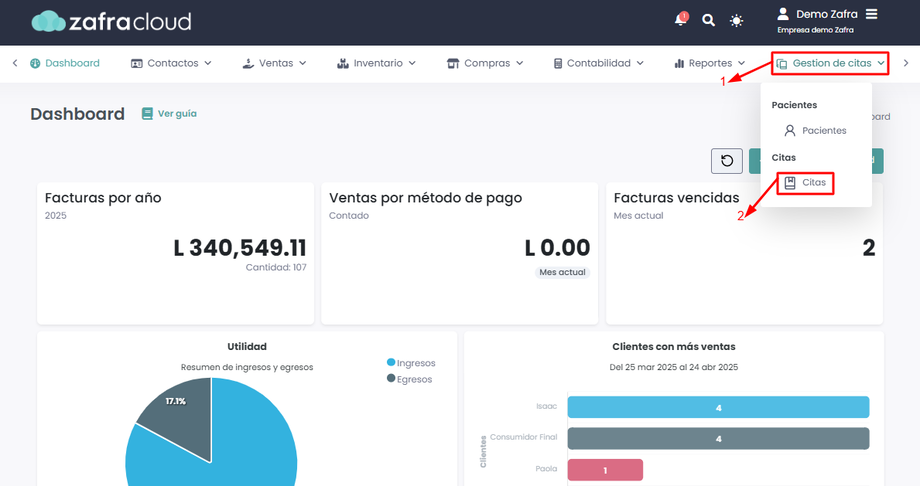Click Gestion de citas menu label
Viewport: 920px width, 486px height.
tap(832, 63)
